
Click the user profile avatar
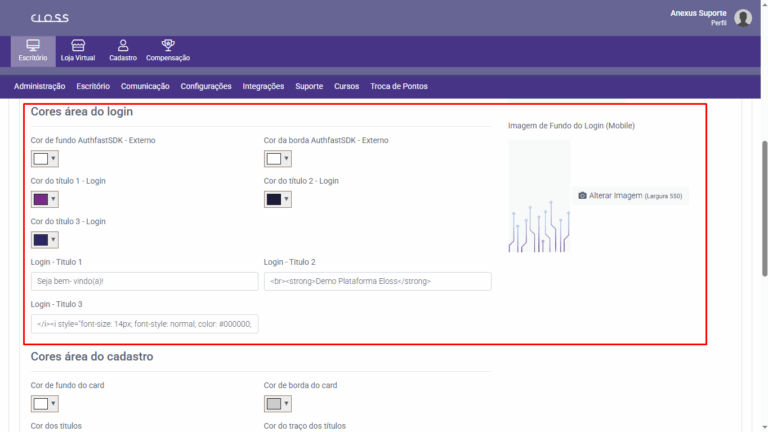[x=743, y=18]
